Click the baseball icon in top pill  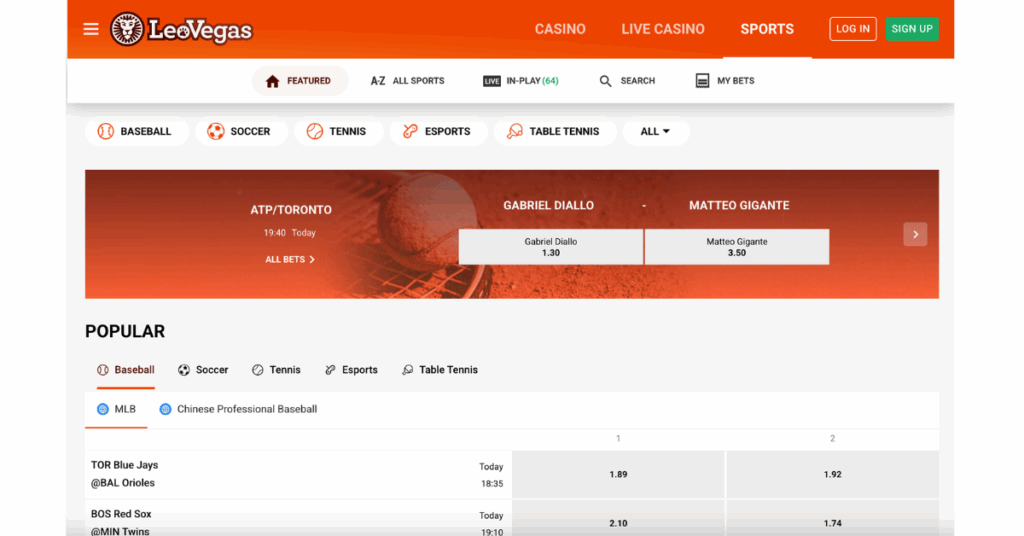coord(106,131)
